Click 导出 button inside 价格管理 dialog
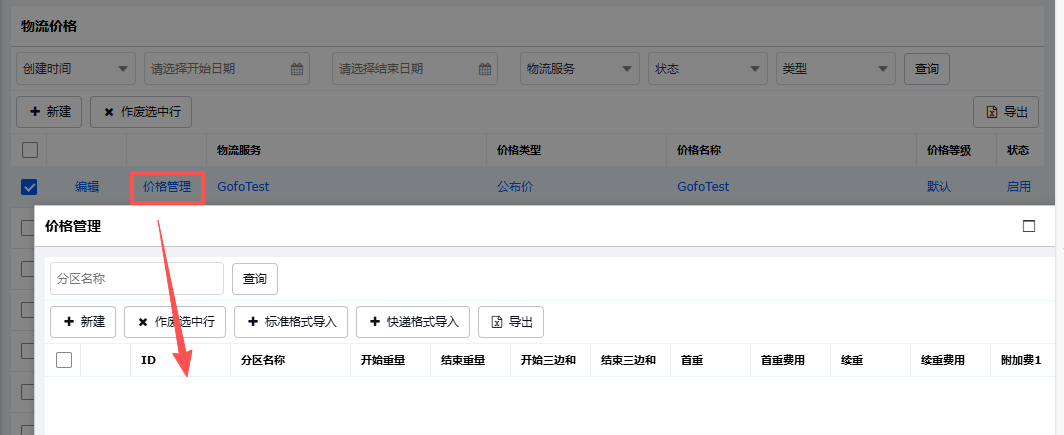This screenshot has width=1064, height=435. (510, 322)
